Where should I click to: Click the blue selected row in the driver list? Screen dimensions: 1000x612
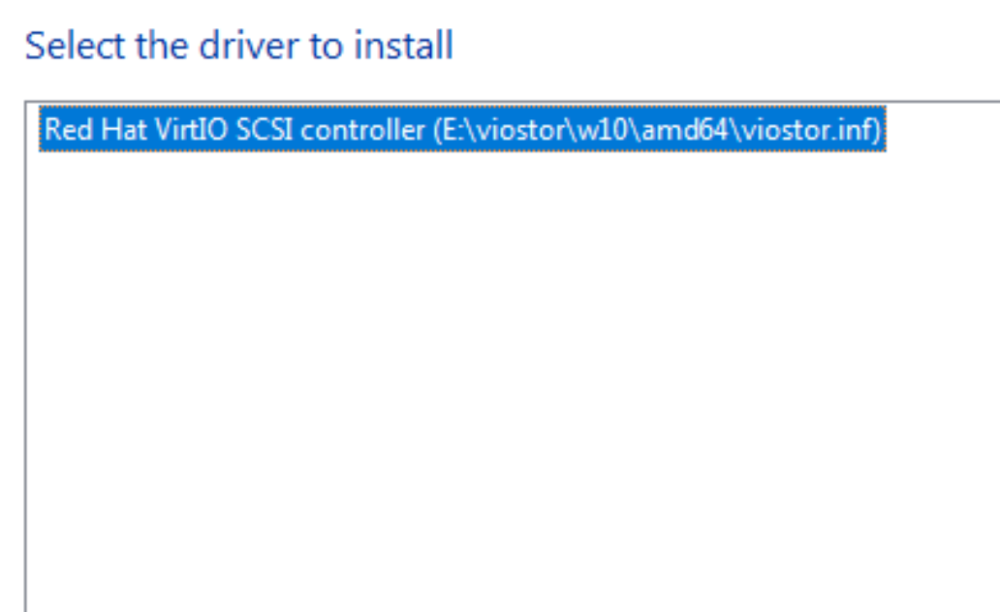point(462,129)
